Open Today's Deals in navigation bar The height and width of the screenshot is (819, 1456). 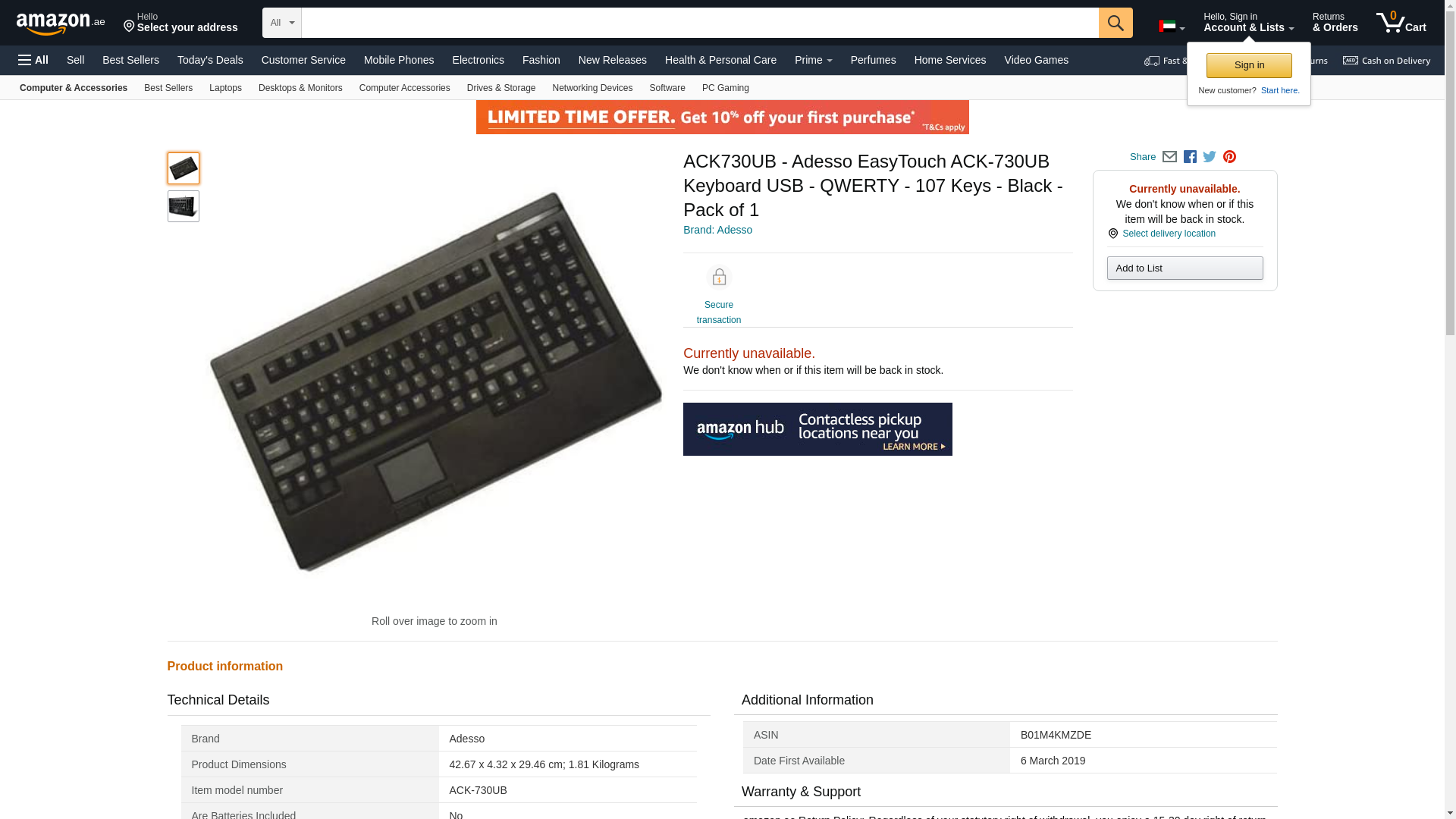[x=210, y=60]
